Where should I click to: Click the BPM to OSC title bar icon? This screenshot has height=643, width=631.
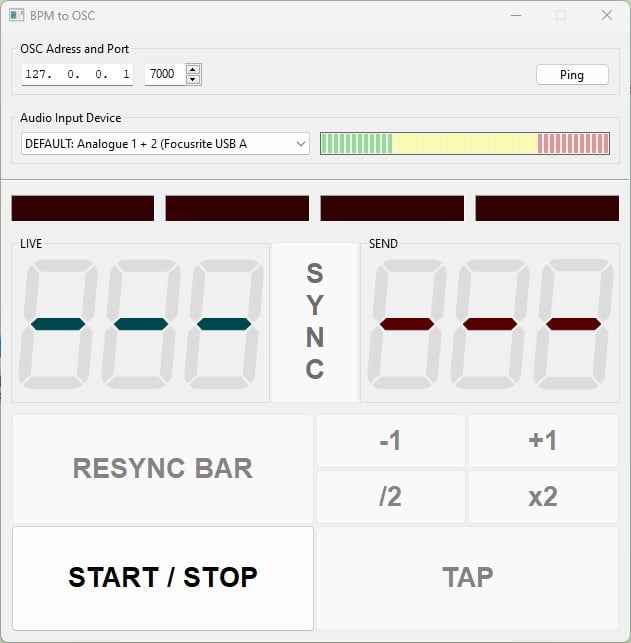pyautogui.click(x=17, y=16)
